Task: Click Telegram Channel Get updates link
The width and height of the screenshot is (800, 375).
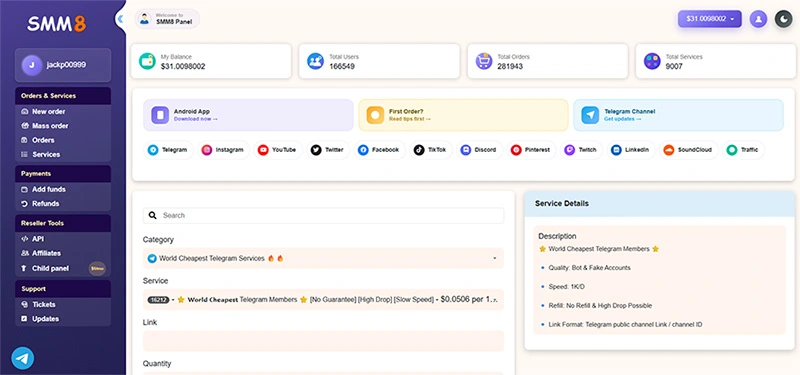Action: (623, 119)
